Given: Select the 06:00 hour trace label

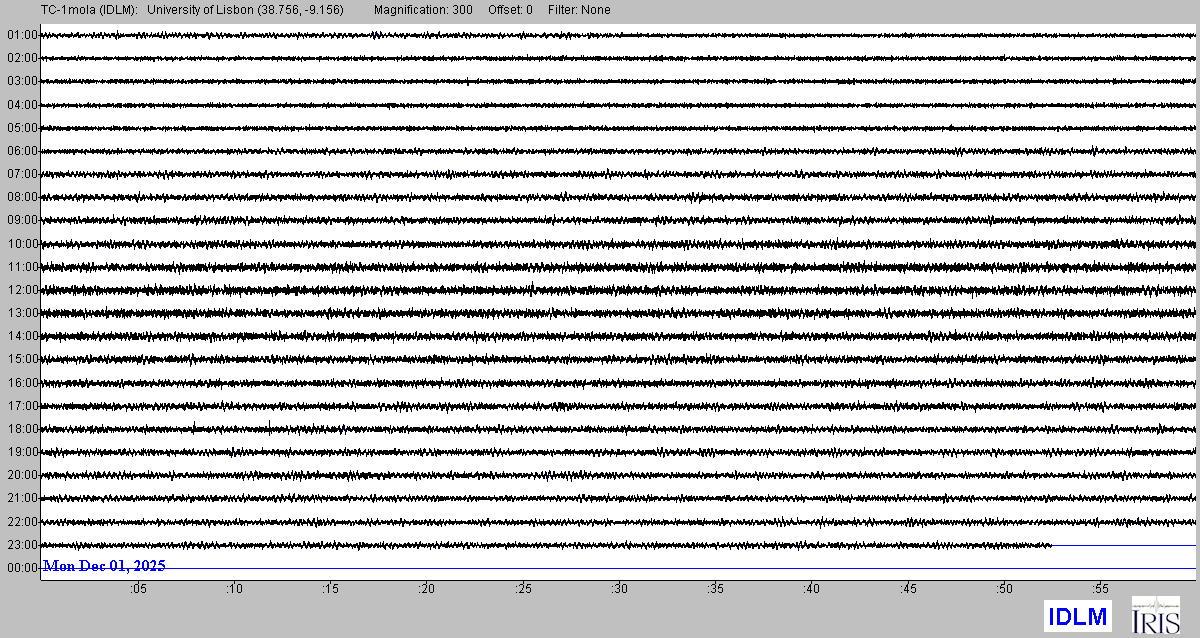Looking at the screenshot, I should click(21, 151).
